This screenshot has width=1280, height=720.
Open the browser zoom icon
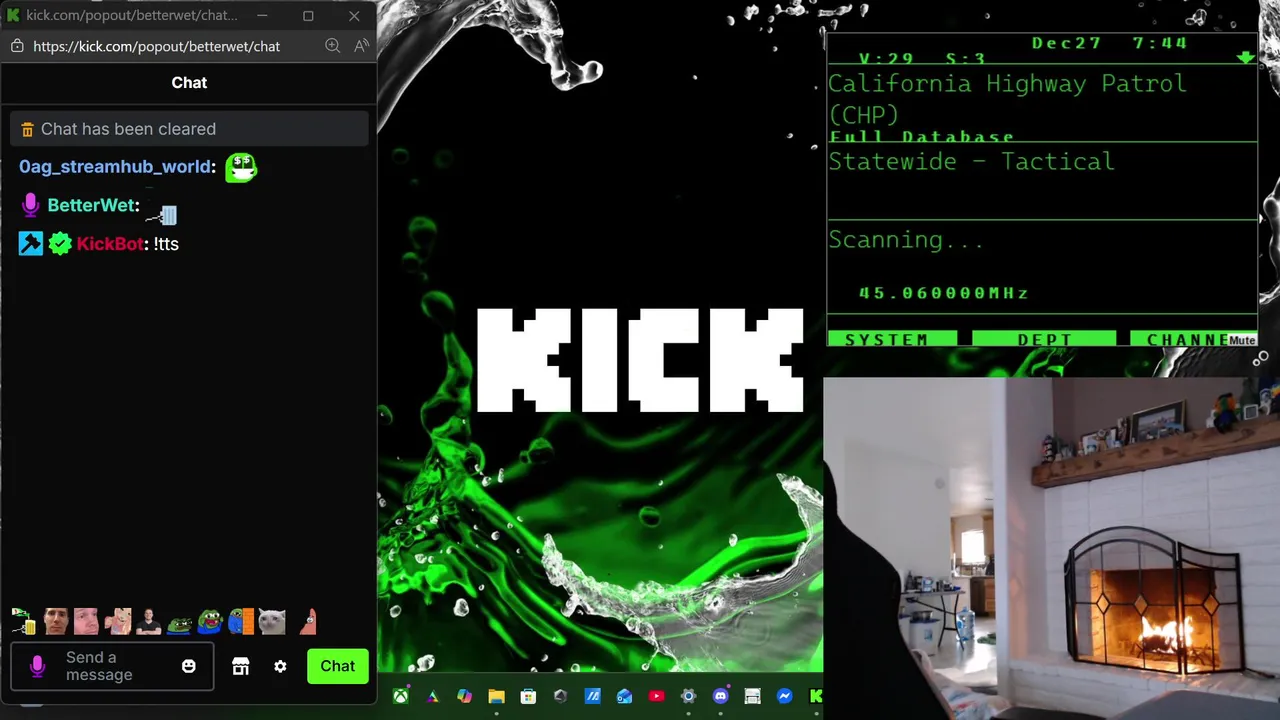coord(333,46)
